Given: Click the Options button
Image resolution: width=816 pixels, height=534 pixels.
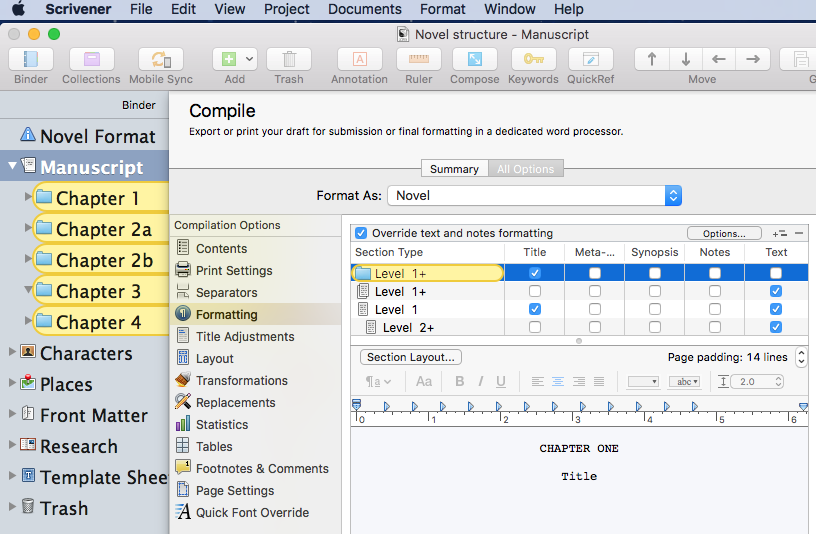Looking at the screenshot, I should tap(724, 234).
